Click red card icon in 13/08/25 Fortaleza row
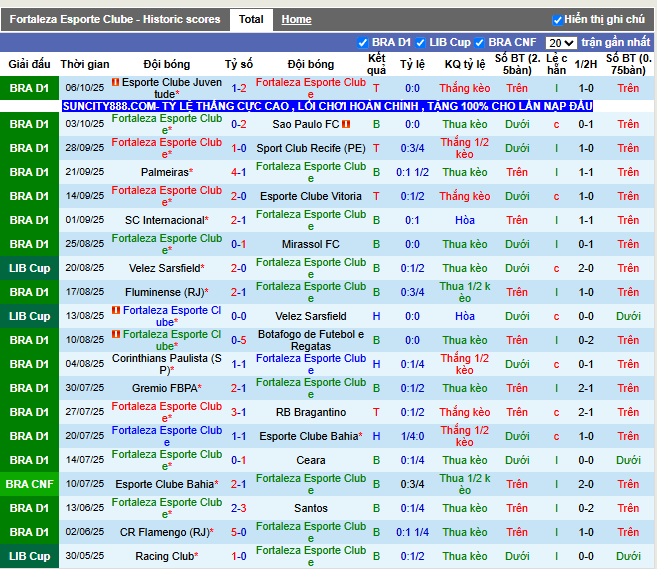Screen dimensions: 657x569 [x=116, y=310]
